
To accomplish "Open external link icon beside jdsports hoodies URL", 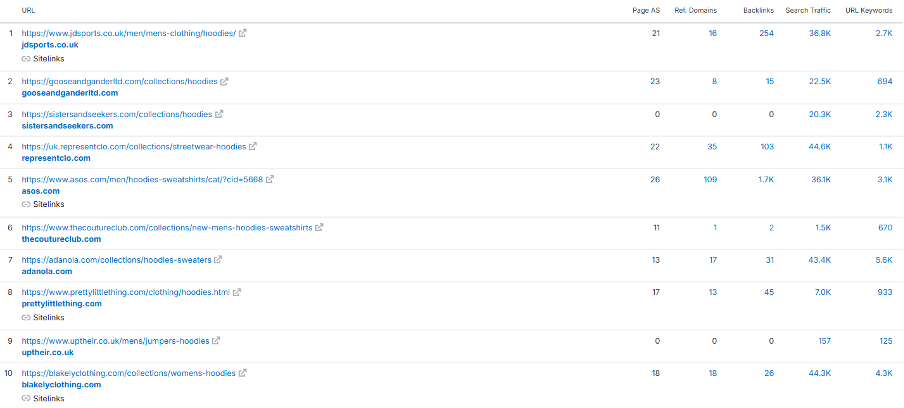I will coord(243,33).
